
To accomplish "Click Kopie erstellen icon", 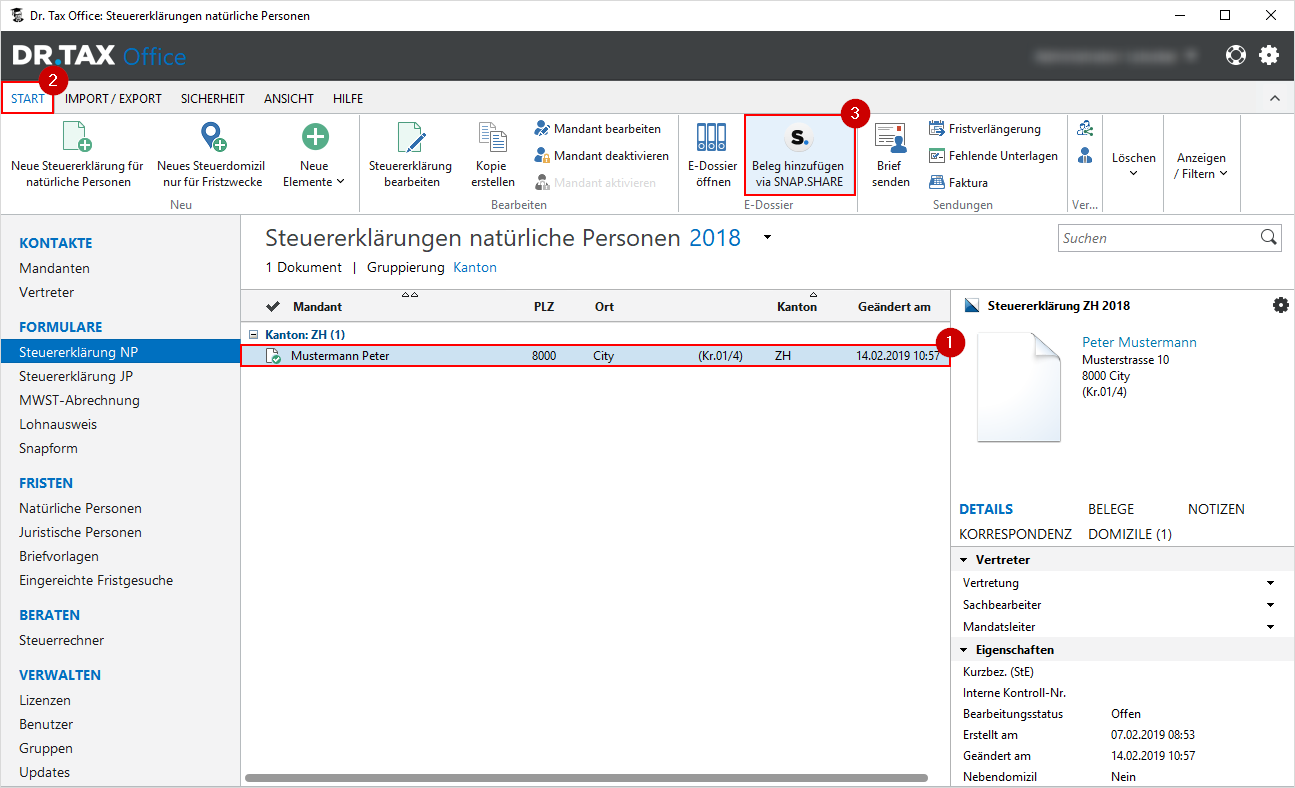I will point(493,137).
